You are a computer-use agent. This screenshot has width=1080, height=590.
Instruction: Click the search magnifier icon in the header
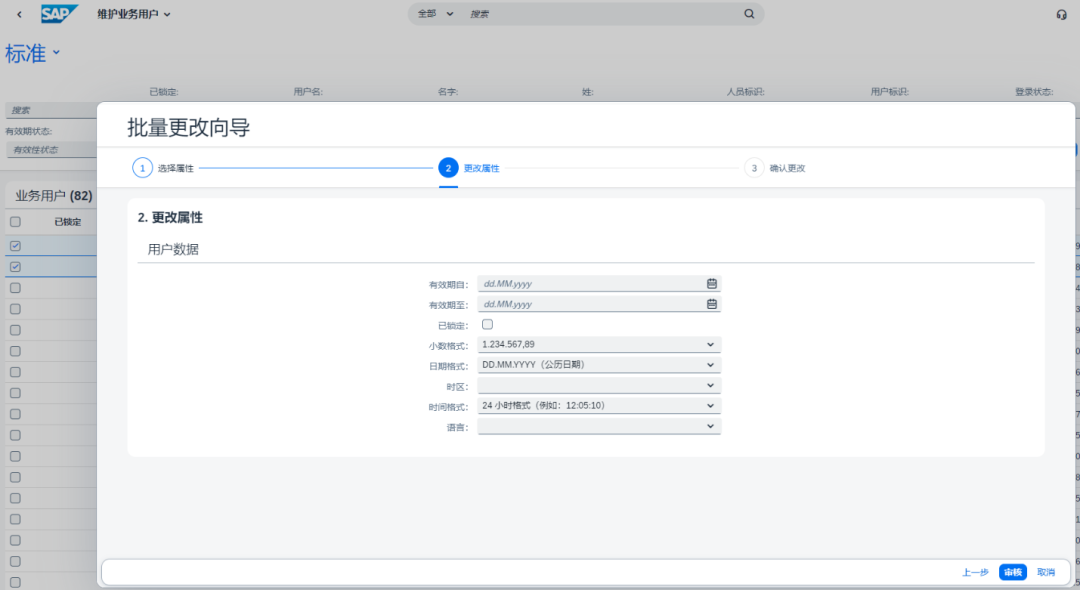click(x=748, y=13)
